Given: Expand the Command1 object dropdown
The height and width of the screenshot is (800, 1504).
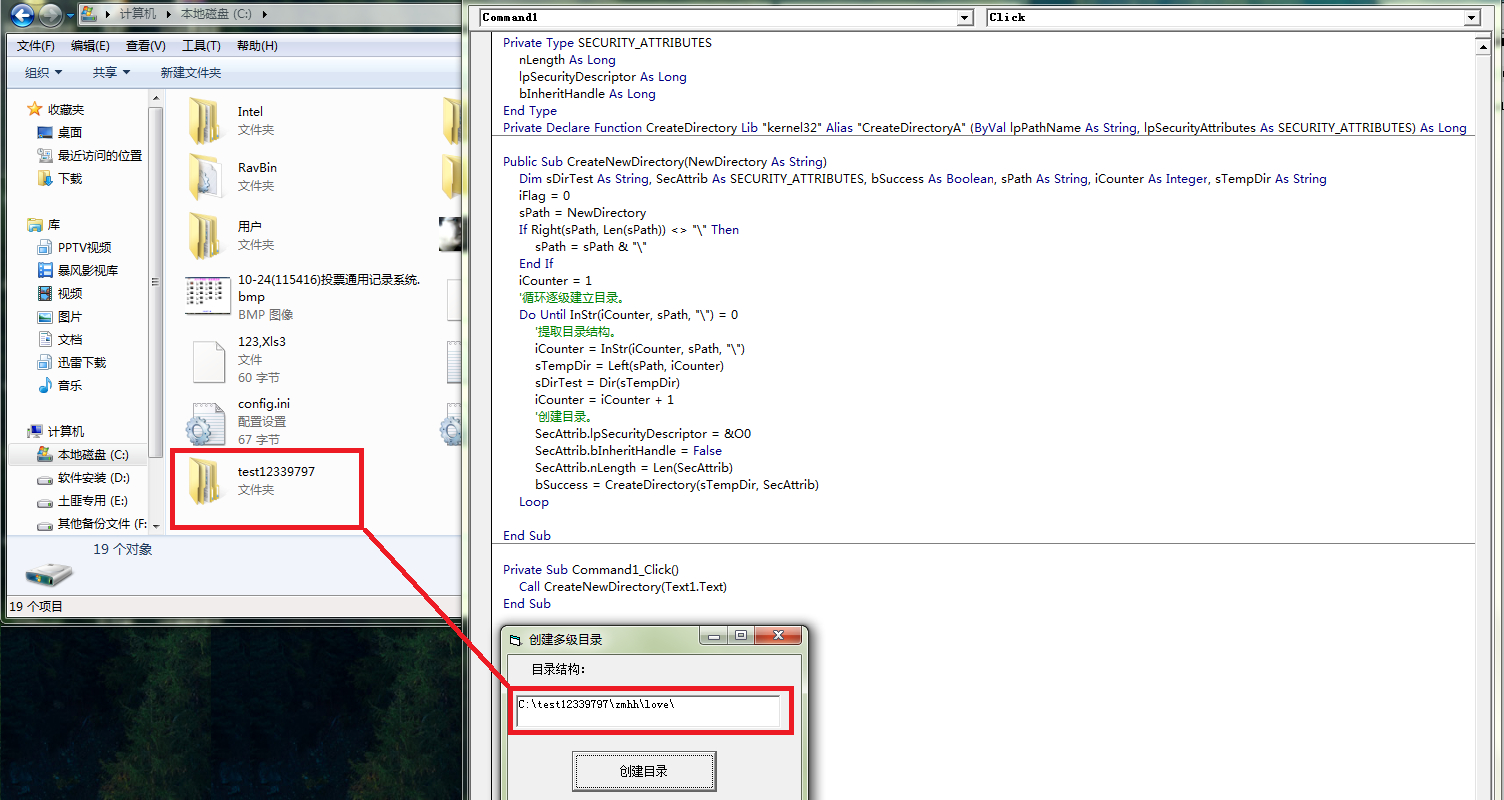Looking at the screenshot, I should coord(964,17).
